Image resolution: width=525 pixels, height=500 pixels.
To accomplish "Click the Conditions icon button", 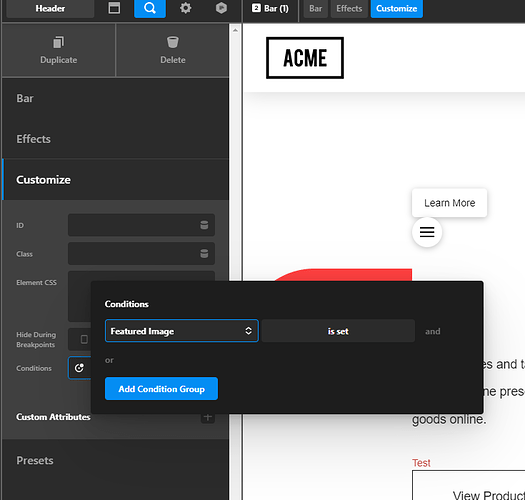I will 79,368.
